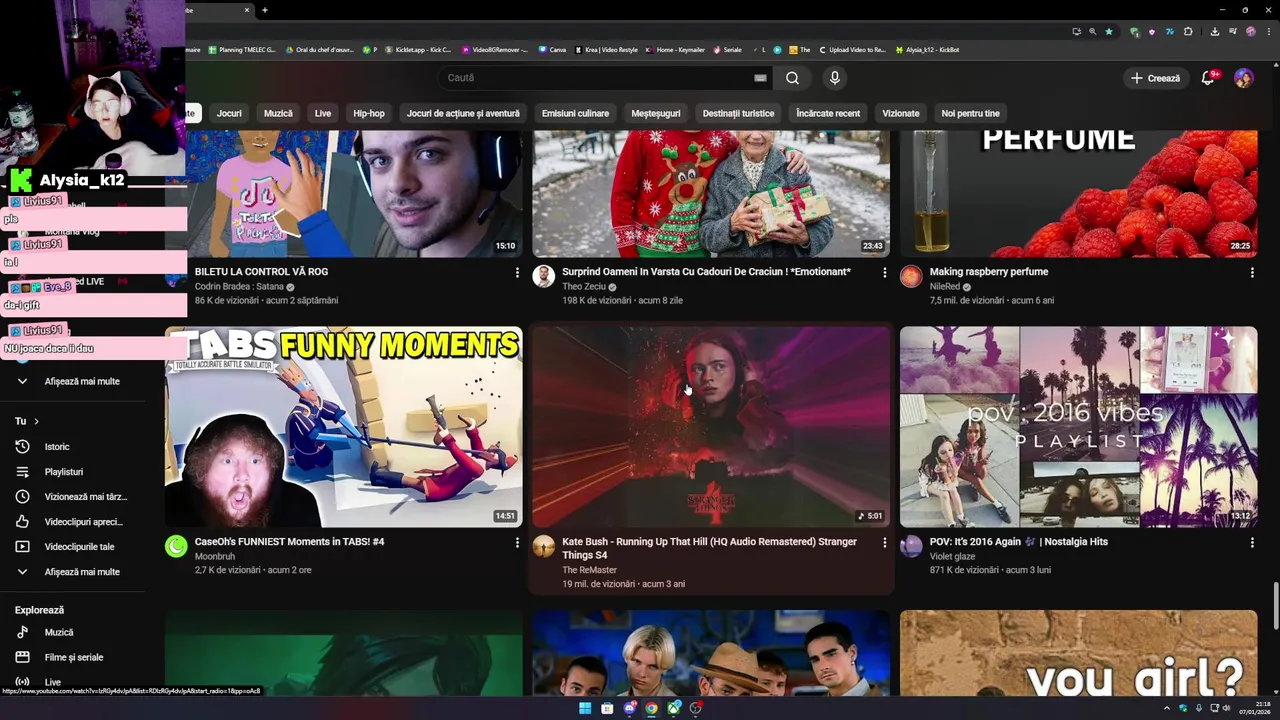This screenshot has width=1280, height=720.
Task: Click the YouTube search magnifier button
Action: coord(792,78)
